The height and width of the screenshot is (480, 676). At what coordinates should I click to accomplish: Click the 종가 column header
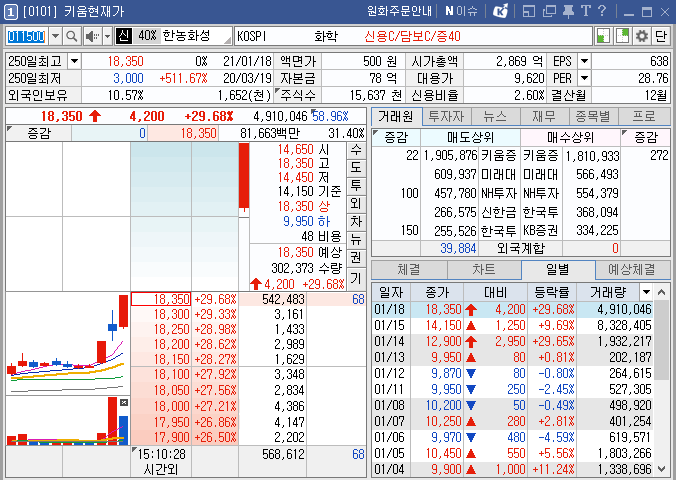437,292
